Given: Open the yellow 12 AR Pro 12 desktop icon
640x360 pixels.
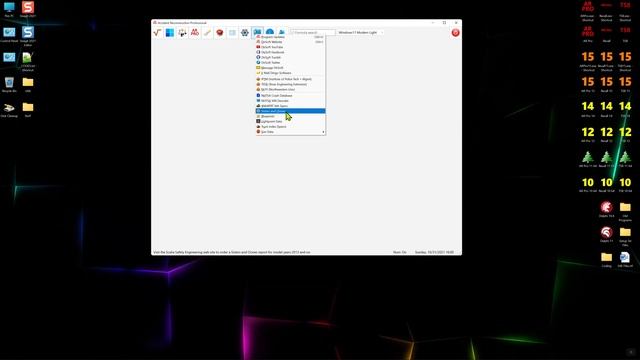Looking at the screenshot, I should 588,134.
